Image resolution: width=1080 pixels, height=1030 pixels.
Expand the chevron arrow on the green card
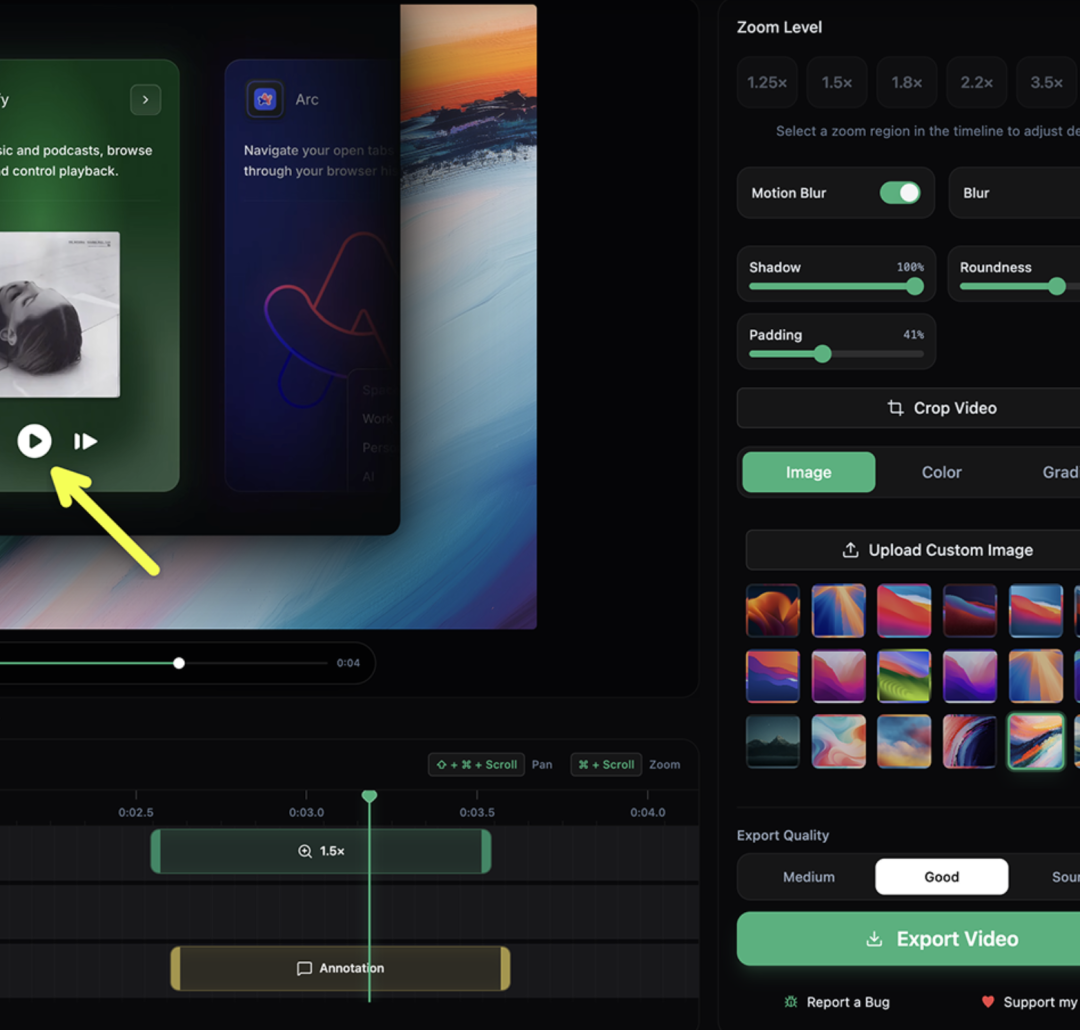[x=145, y=99]
